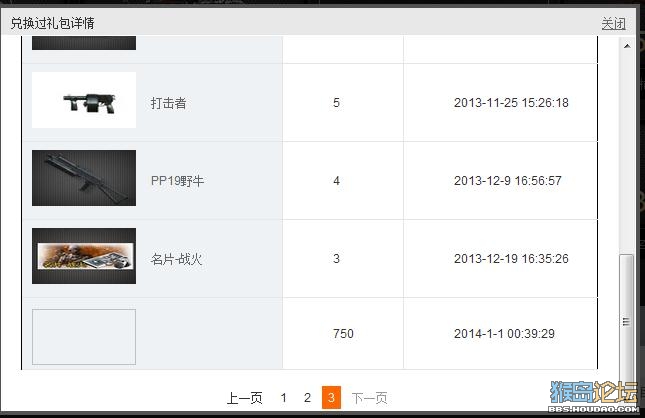Click the date 2014-1-1 00:39:29
The height and width of the screenshot is (418, 645).
click(x=504, y=334)
